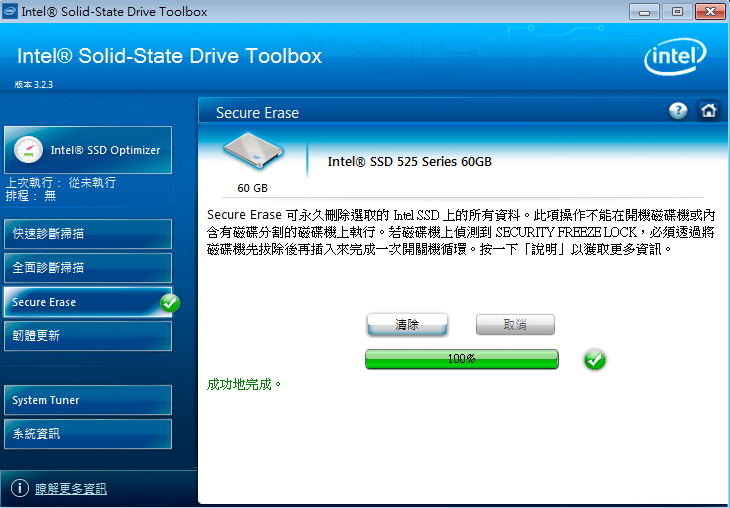Click green checkmark on Secure Erase item
Image resolution: width=730 pixels, height=508 pixels.
click(x=170, y=303)
